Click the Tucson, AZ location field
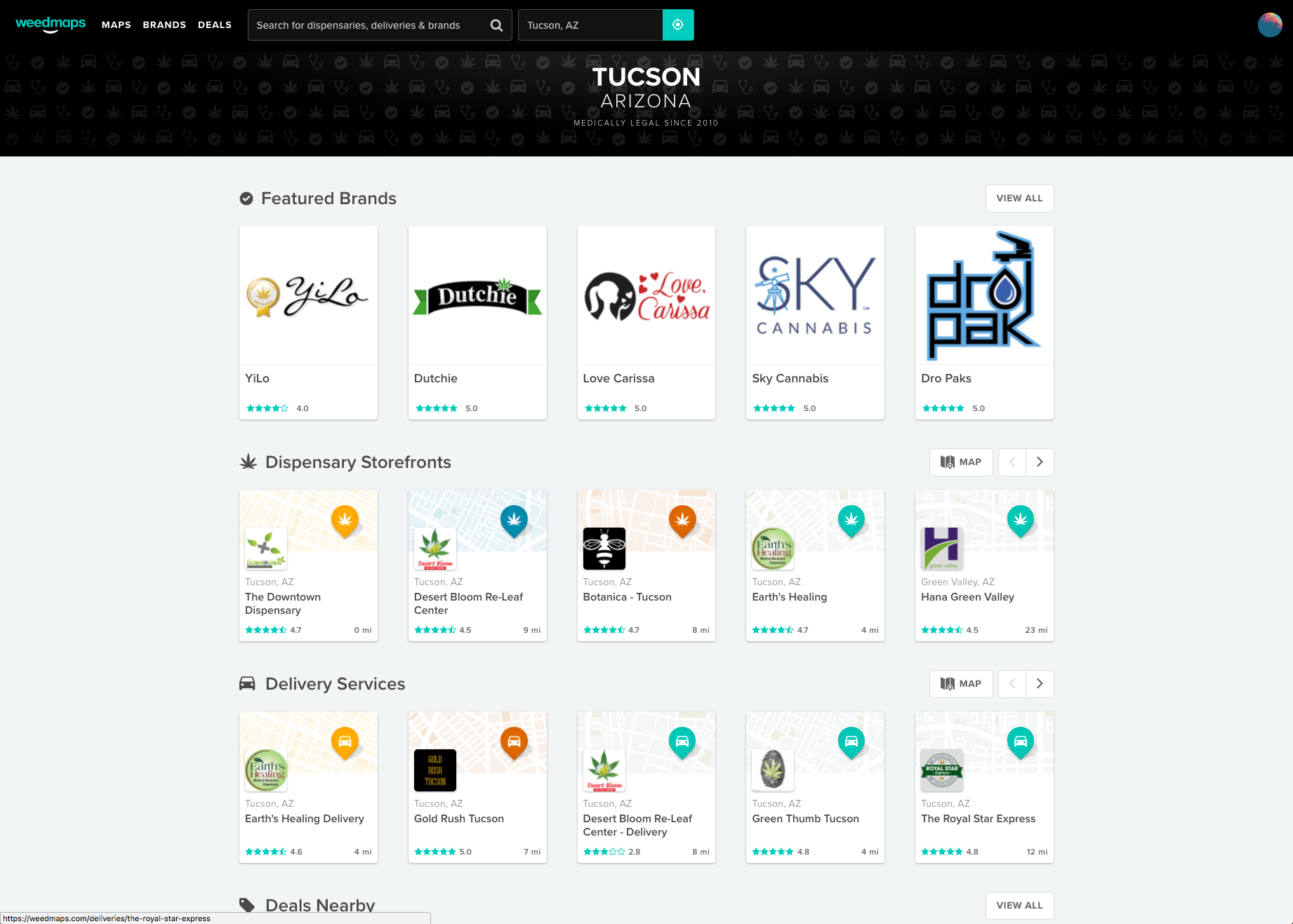This screenshot has width=1293, height=924. pos(590,25)
